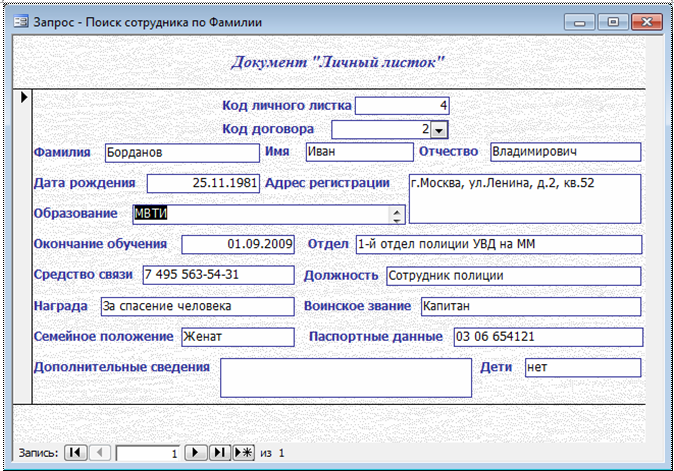Viewport: 674px width, 471px height.
Task: Create a new blank record
Action: coord(243,453)
